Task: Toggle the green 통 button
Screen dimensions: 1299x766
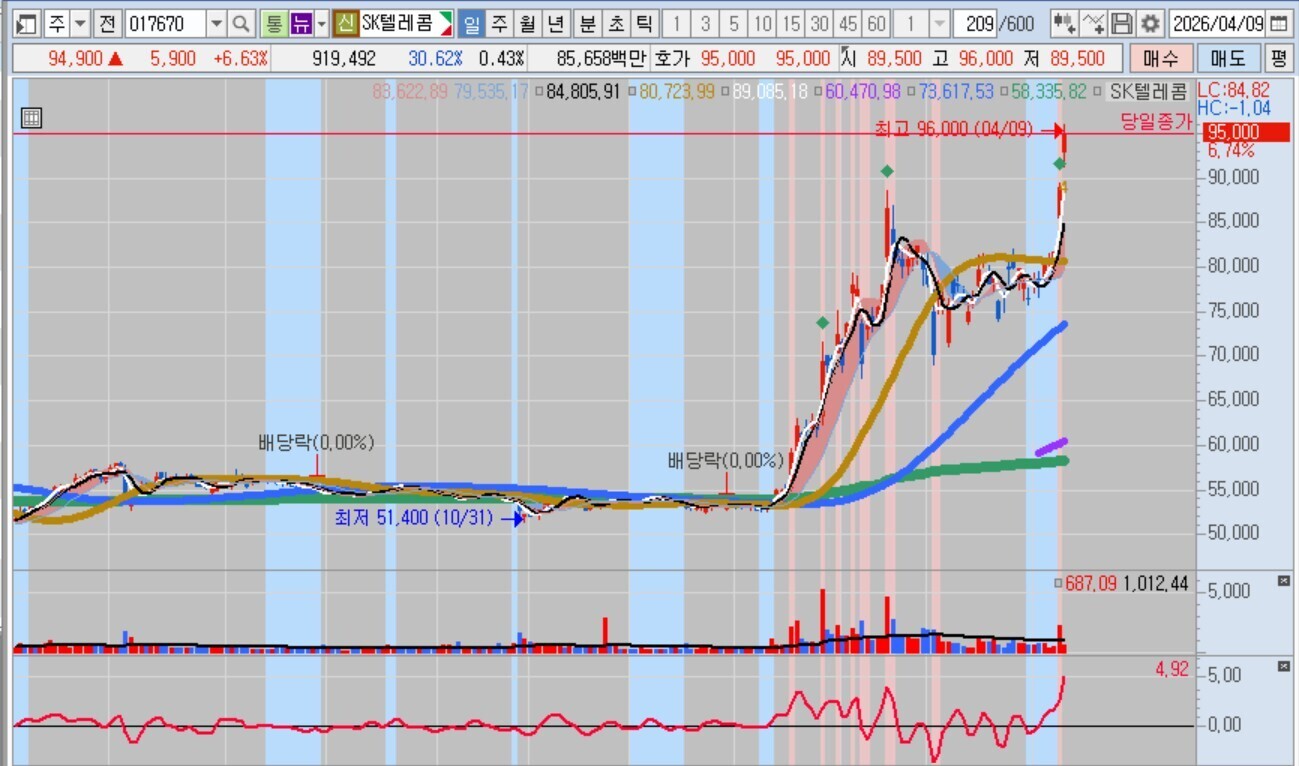Action: [x=273, y=23]
